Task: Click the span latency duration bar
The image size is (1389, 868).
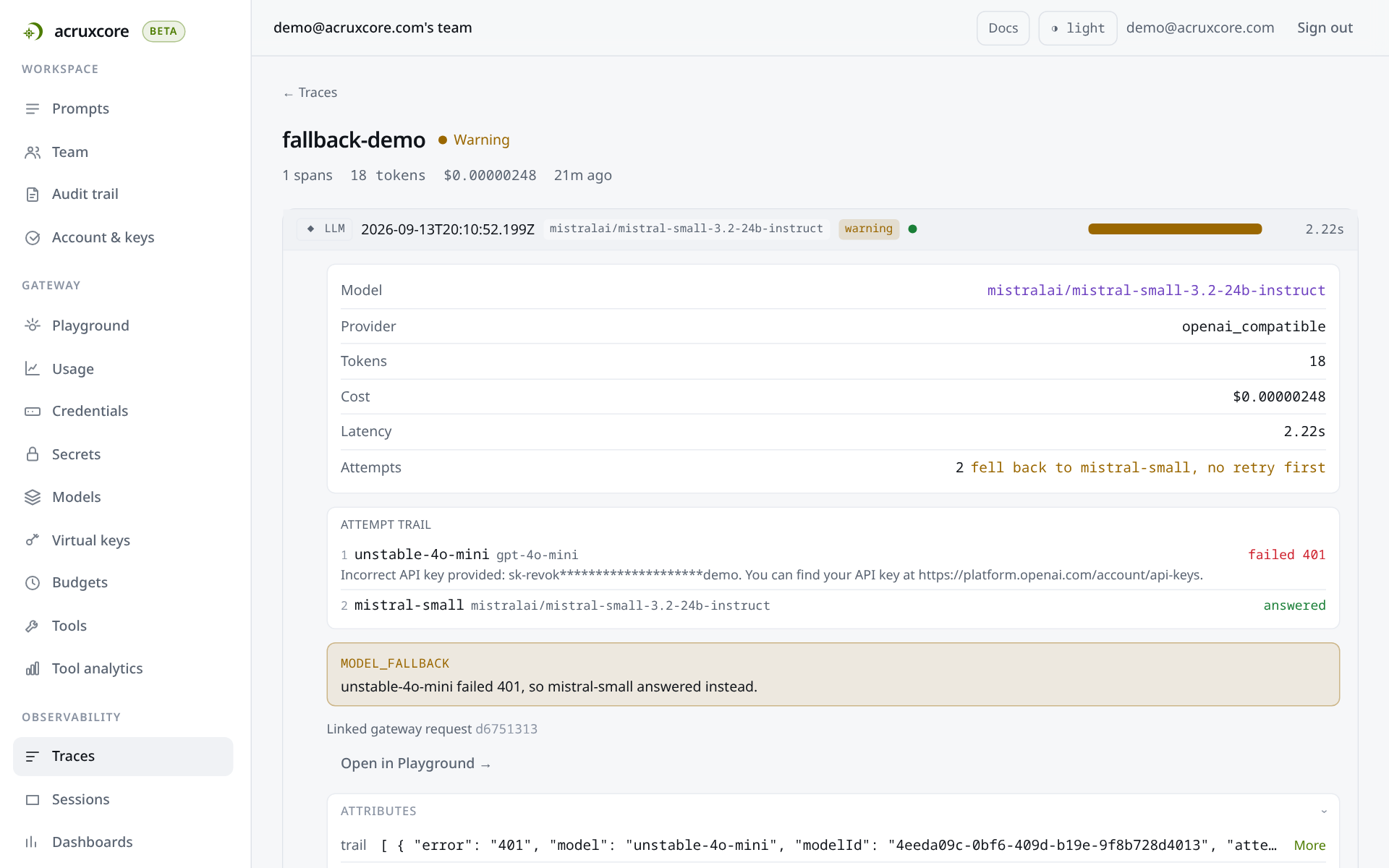Action: point(1175,229)
